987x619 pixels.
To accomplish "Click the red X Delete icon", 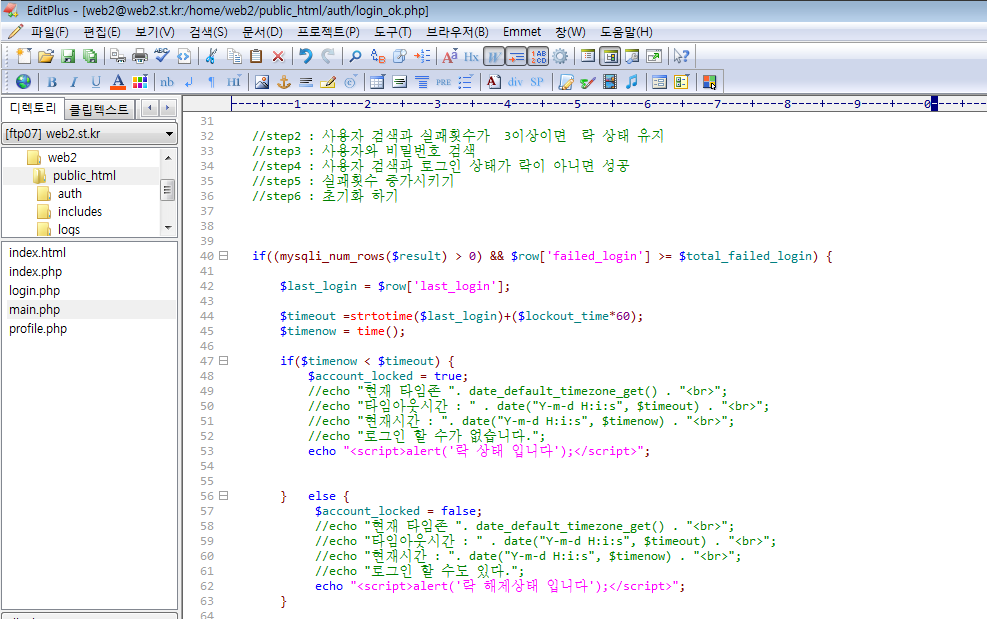I will [x=278, y=56].
